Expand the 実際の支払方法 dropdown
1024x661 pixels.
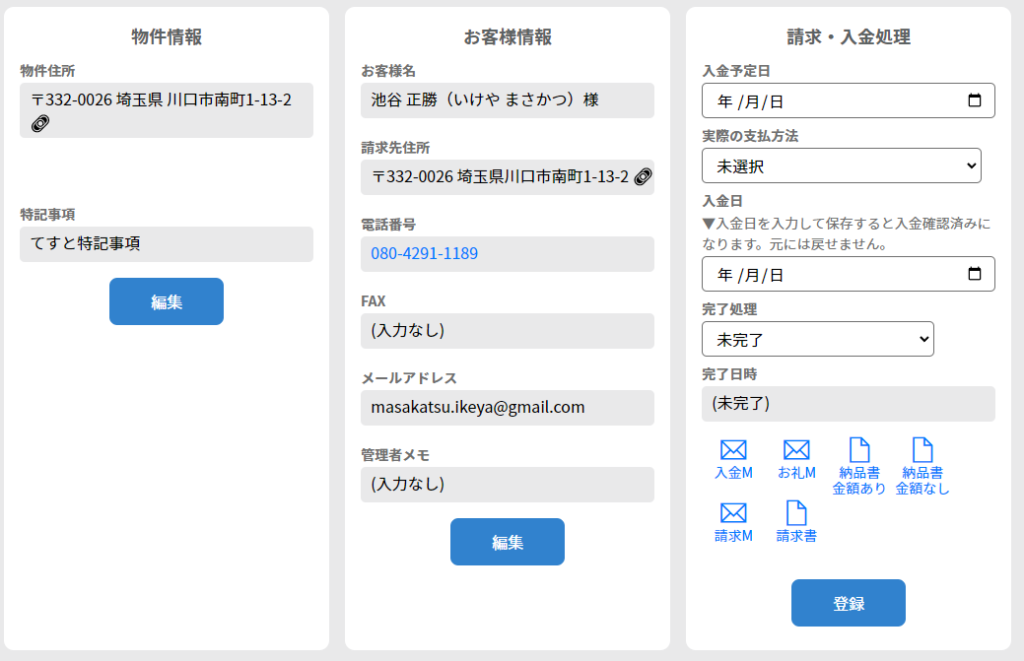[x=841, y=166]
